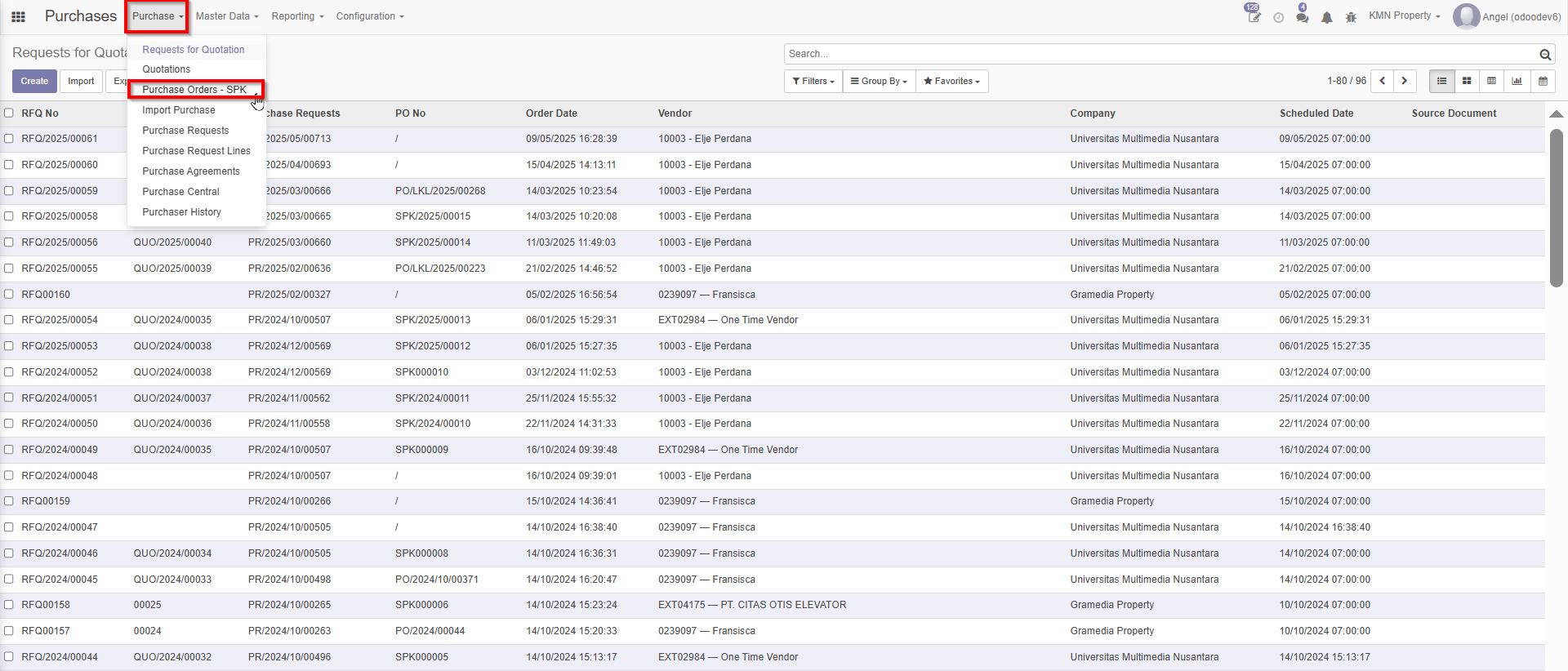Screen dimensions: 1568x671
Task: Sort by Order Date column header
Action: [x=551, y=113]
